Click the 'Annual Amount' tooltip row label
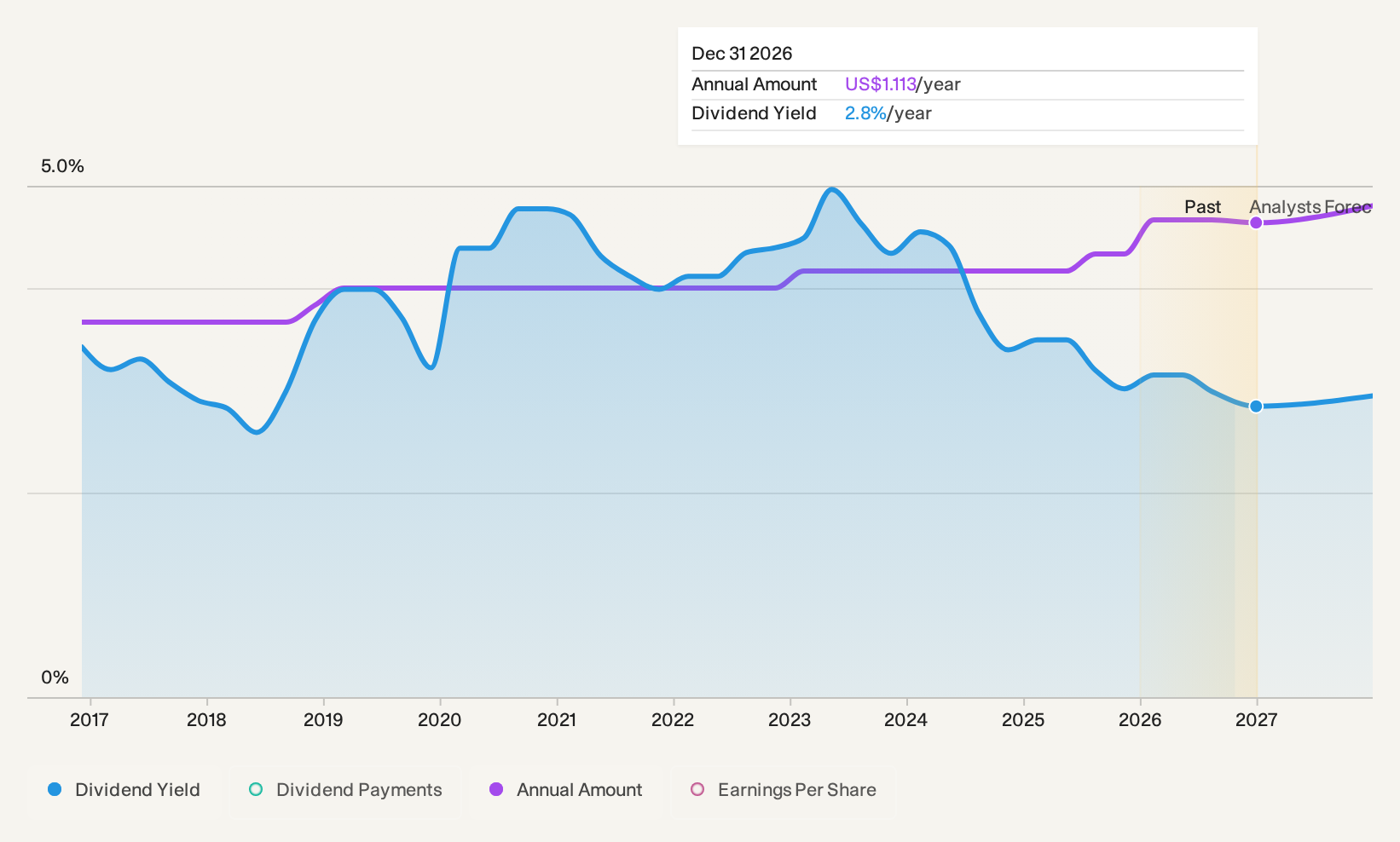 755,84
